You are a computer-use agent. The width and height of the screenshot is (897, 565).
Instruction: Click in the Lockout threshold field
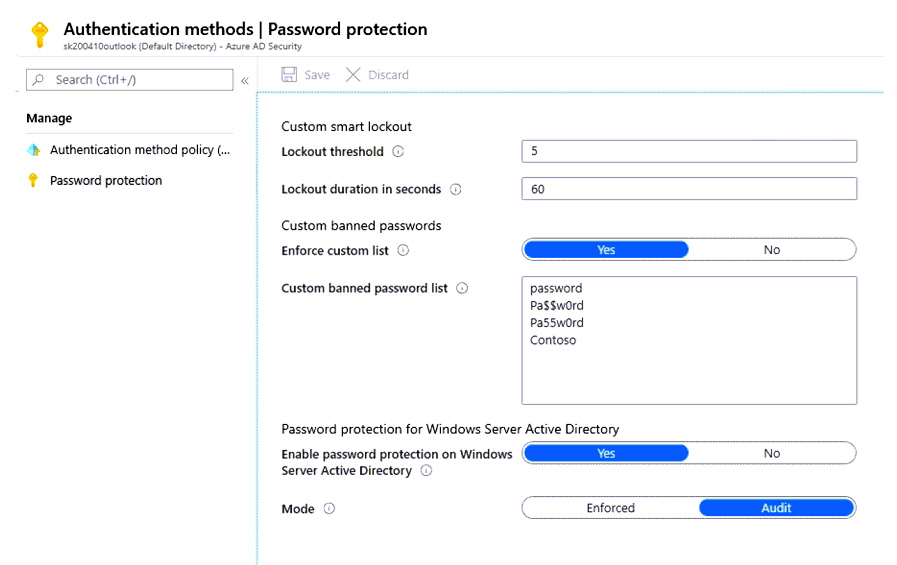[688, 151]
